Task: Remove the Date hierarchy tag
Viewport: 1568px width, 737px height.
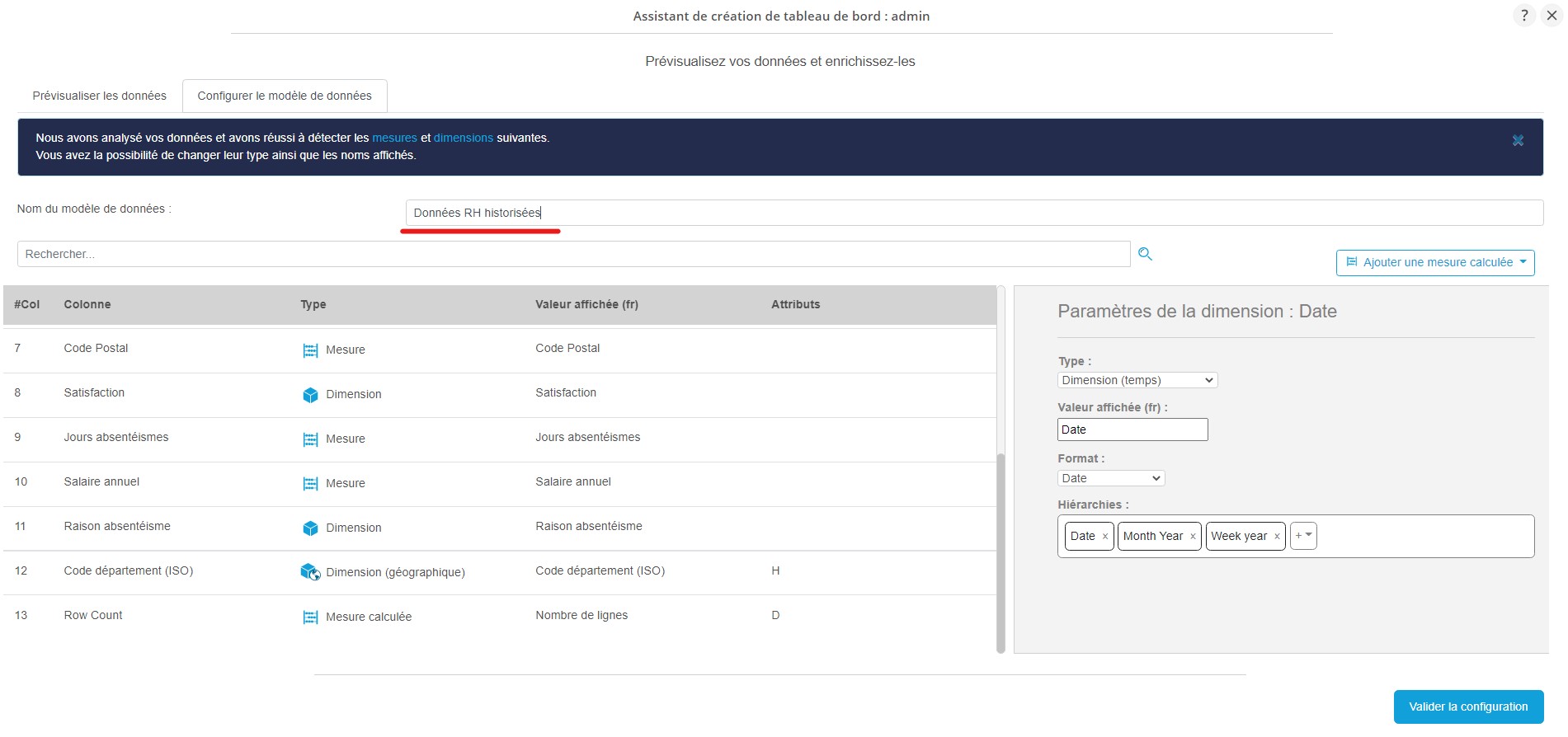Action: [x=1105, y=537]
